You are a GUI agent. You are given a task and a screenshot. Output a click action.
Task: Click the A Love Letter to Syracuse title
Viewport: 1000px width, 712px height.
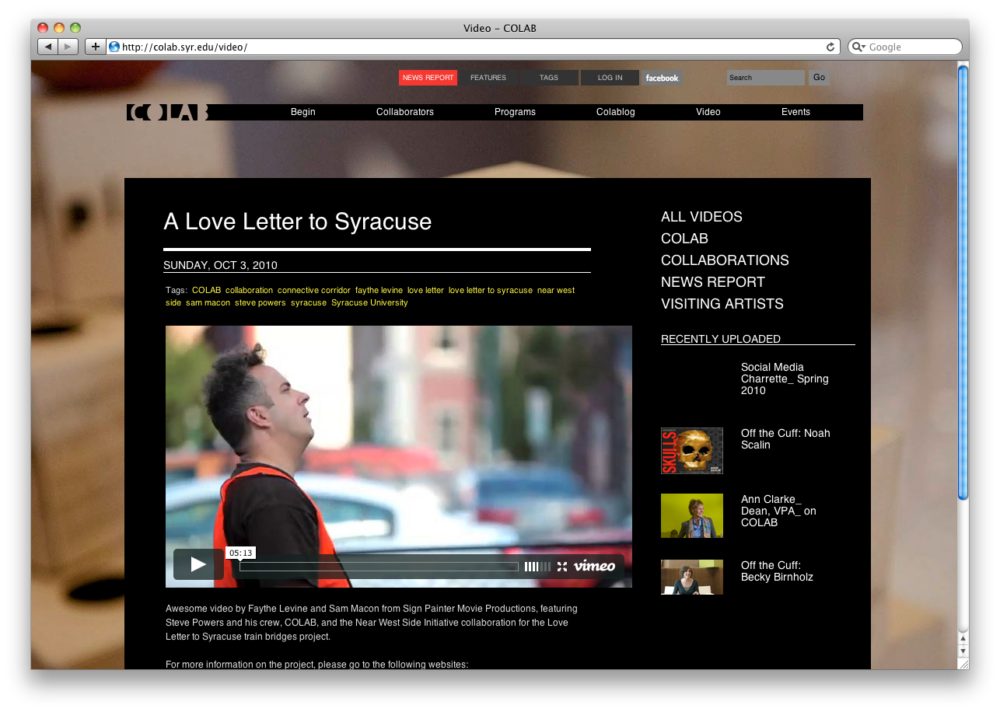pyautogui.click(x=297, y=222)
